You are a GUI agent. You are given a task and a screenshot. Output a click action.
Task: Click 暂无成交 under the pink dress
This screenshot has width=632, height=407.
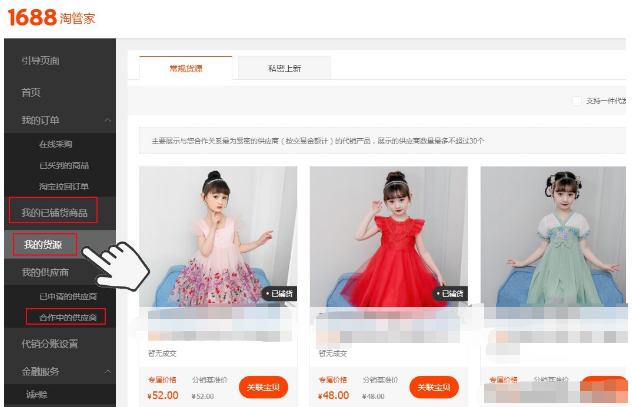click(162, 353)
